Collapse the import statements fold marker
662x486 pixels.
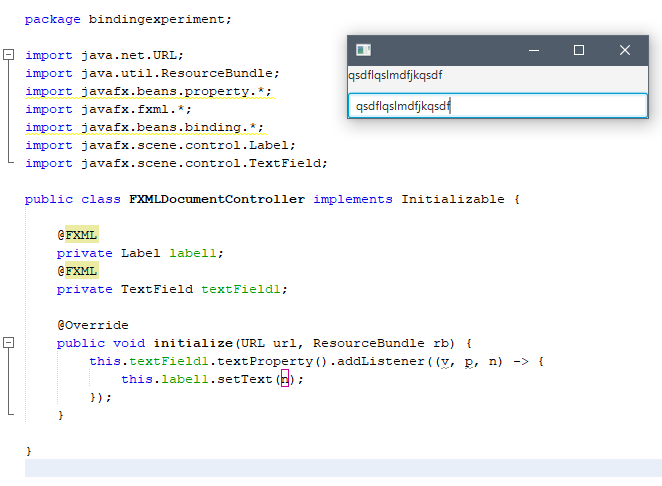[9, 55]
